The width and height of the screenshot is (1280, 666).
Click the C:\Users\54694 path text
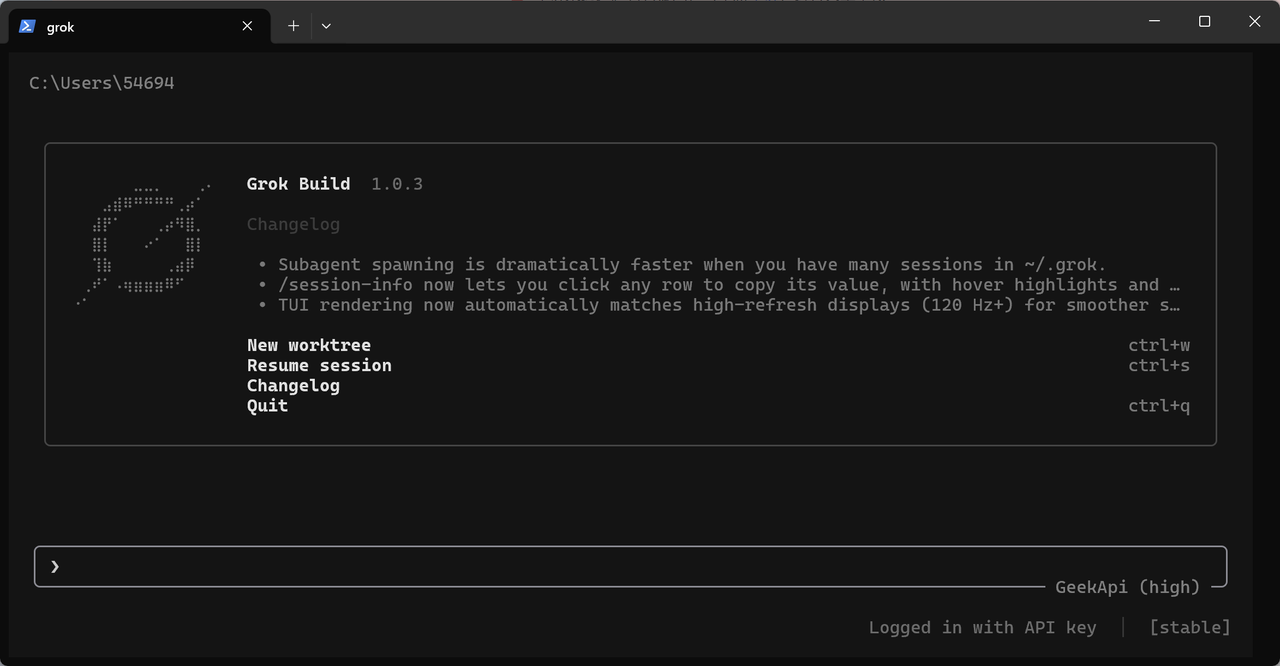tap(102, 83)
